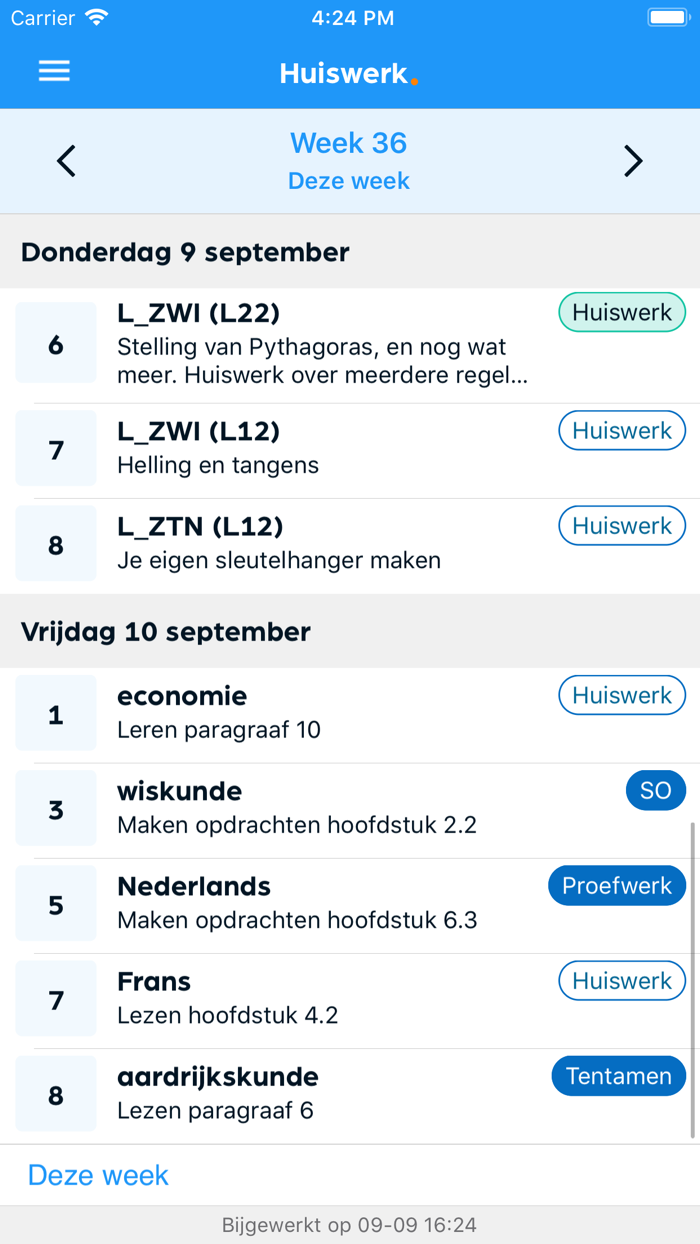This screenshot has width=700, height=1244.
Task: Click the Deze week link at the bottom
Action: pyautogui.click(x=97, y=1175)
